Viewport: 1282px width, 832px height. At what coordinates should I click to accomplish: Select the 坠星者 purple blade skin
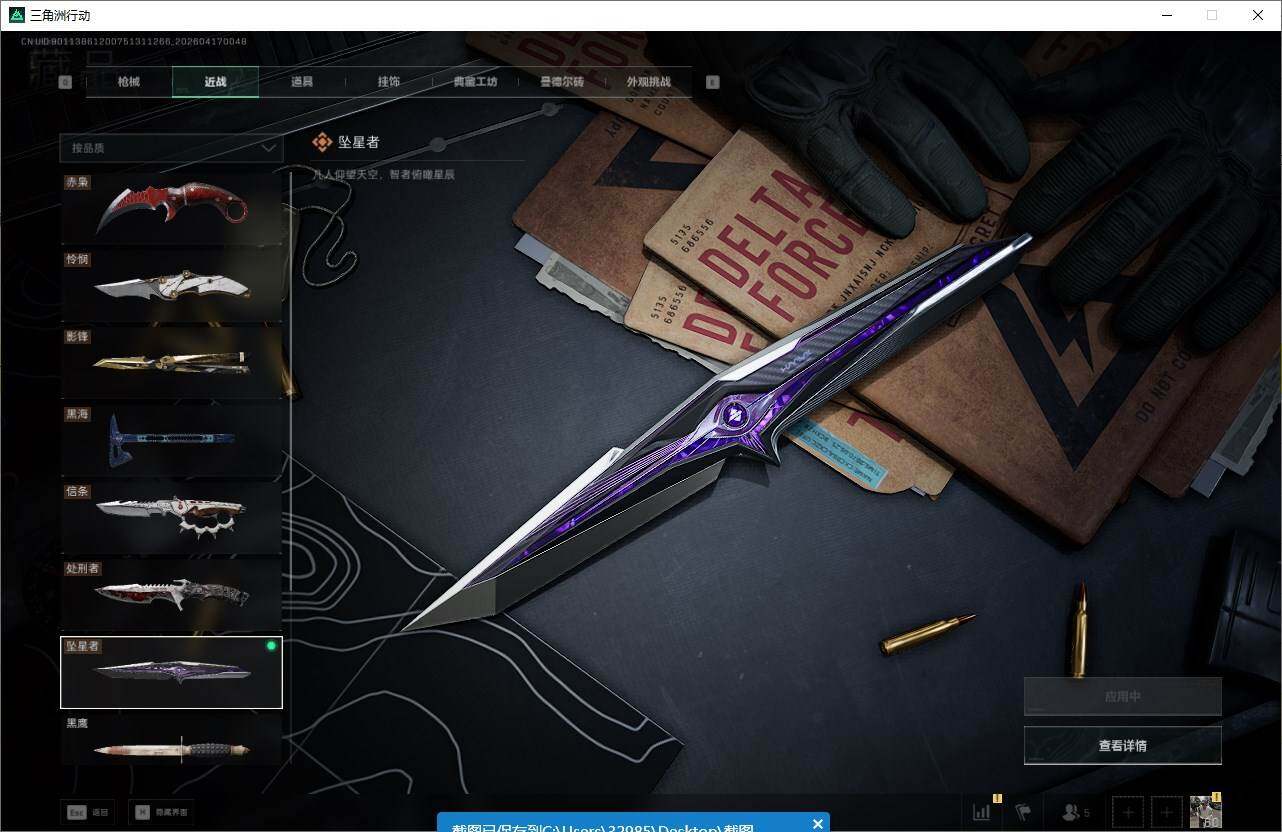tap(171, 672)
